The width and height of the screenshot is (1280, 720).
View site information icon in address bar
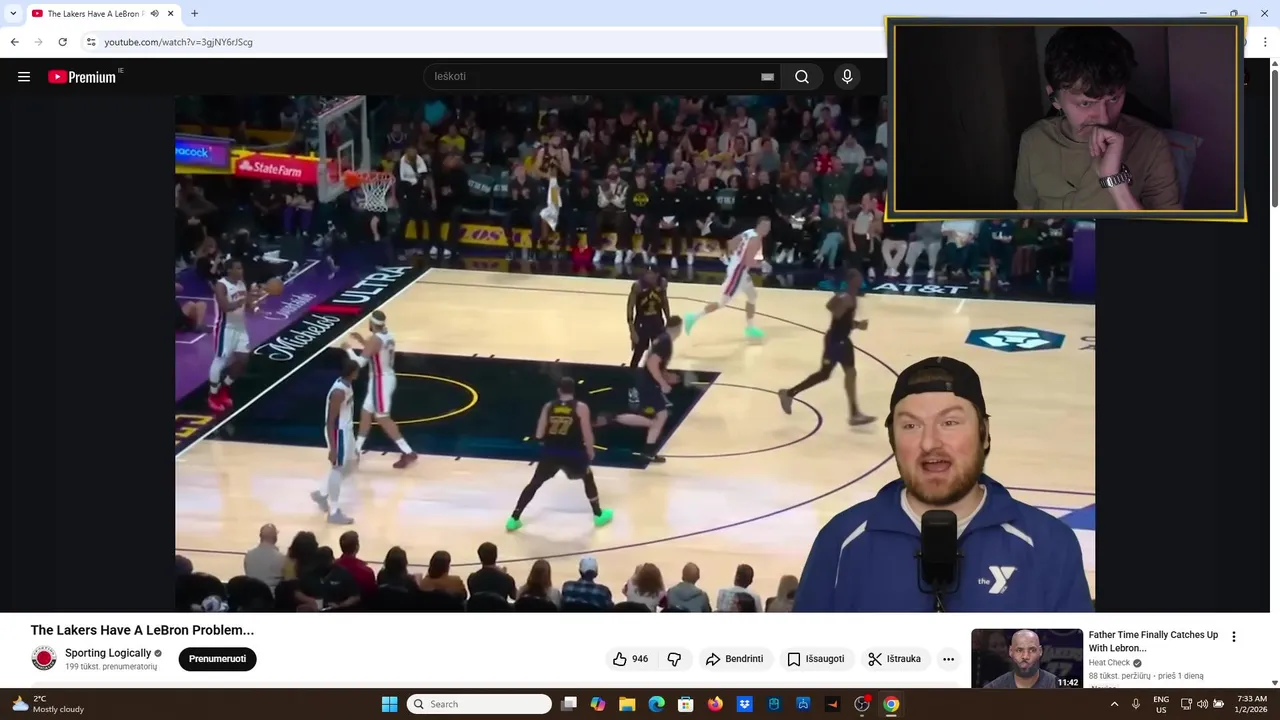click(91, 42)
